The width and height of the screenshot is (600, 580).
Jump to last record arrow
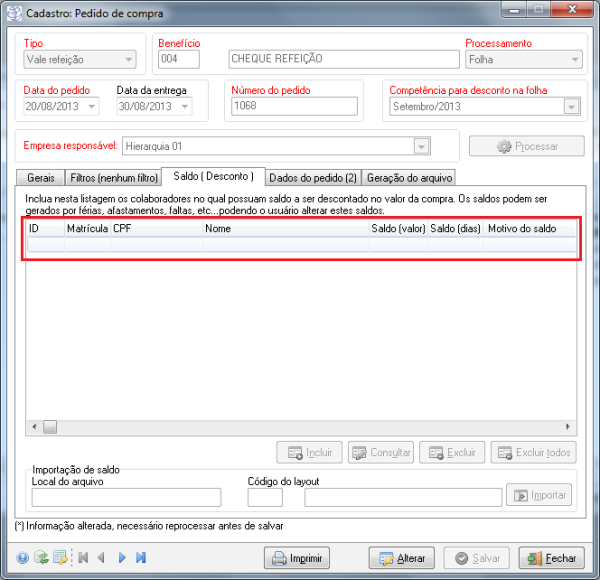(x=141, y=558)
